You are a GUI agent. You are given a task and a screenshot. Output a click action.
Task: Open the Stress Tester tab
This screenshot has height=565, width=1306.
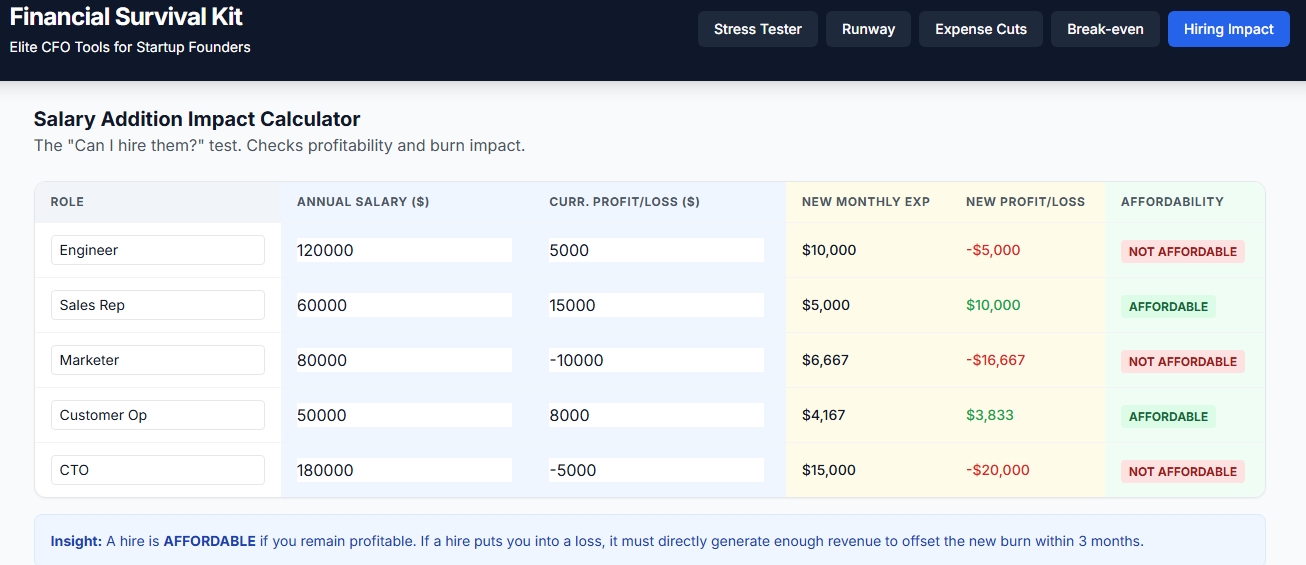click(x=758, y=29)
